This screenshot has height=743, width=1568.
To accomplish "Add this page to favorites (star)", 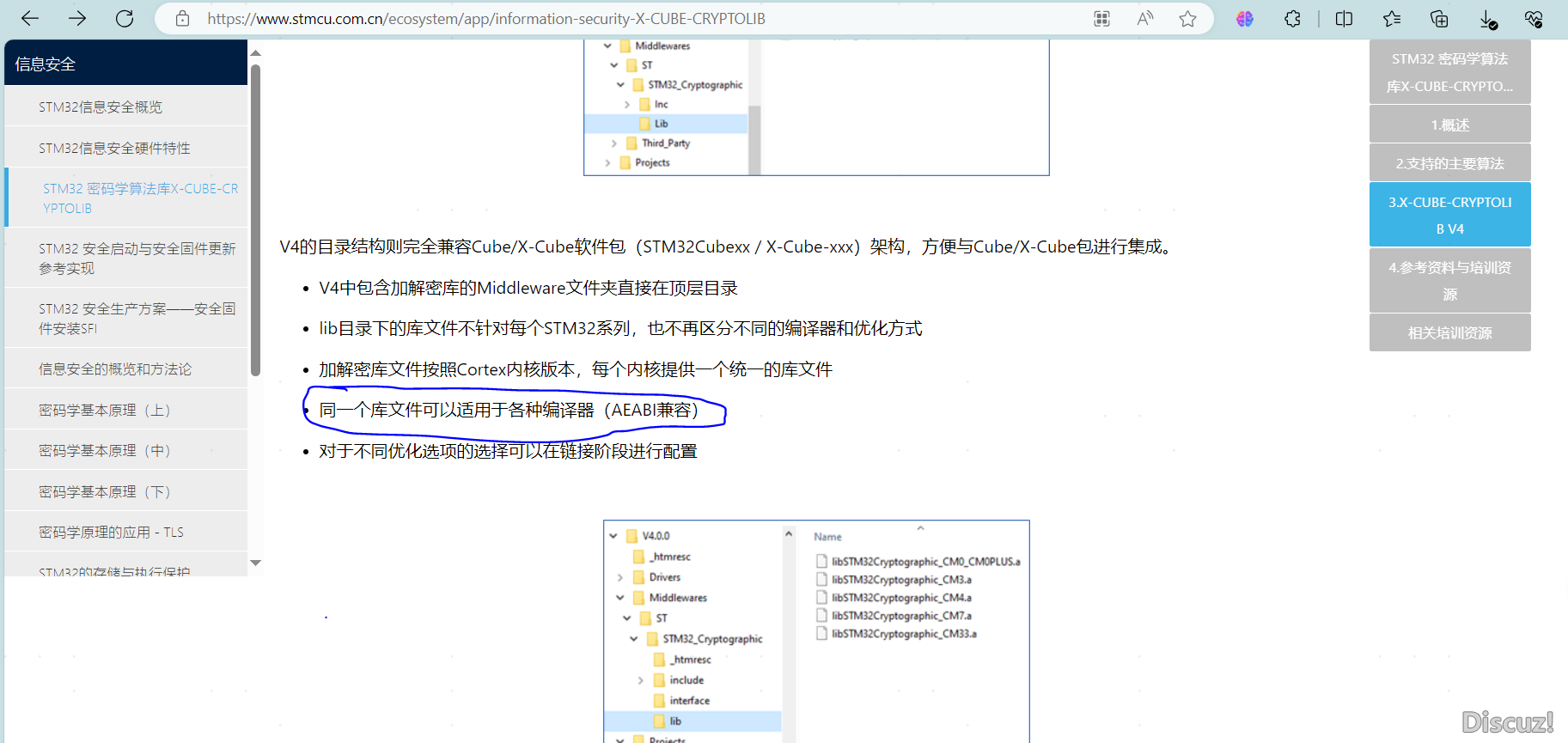I will 1187,19.
